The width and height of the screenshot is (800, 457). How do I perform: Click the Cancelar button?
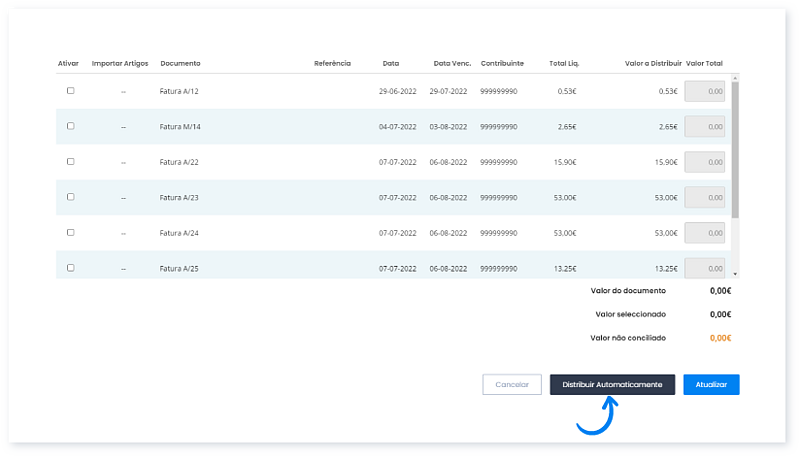coord(512,385)
